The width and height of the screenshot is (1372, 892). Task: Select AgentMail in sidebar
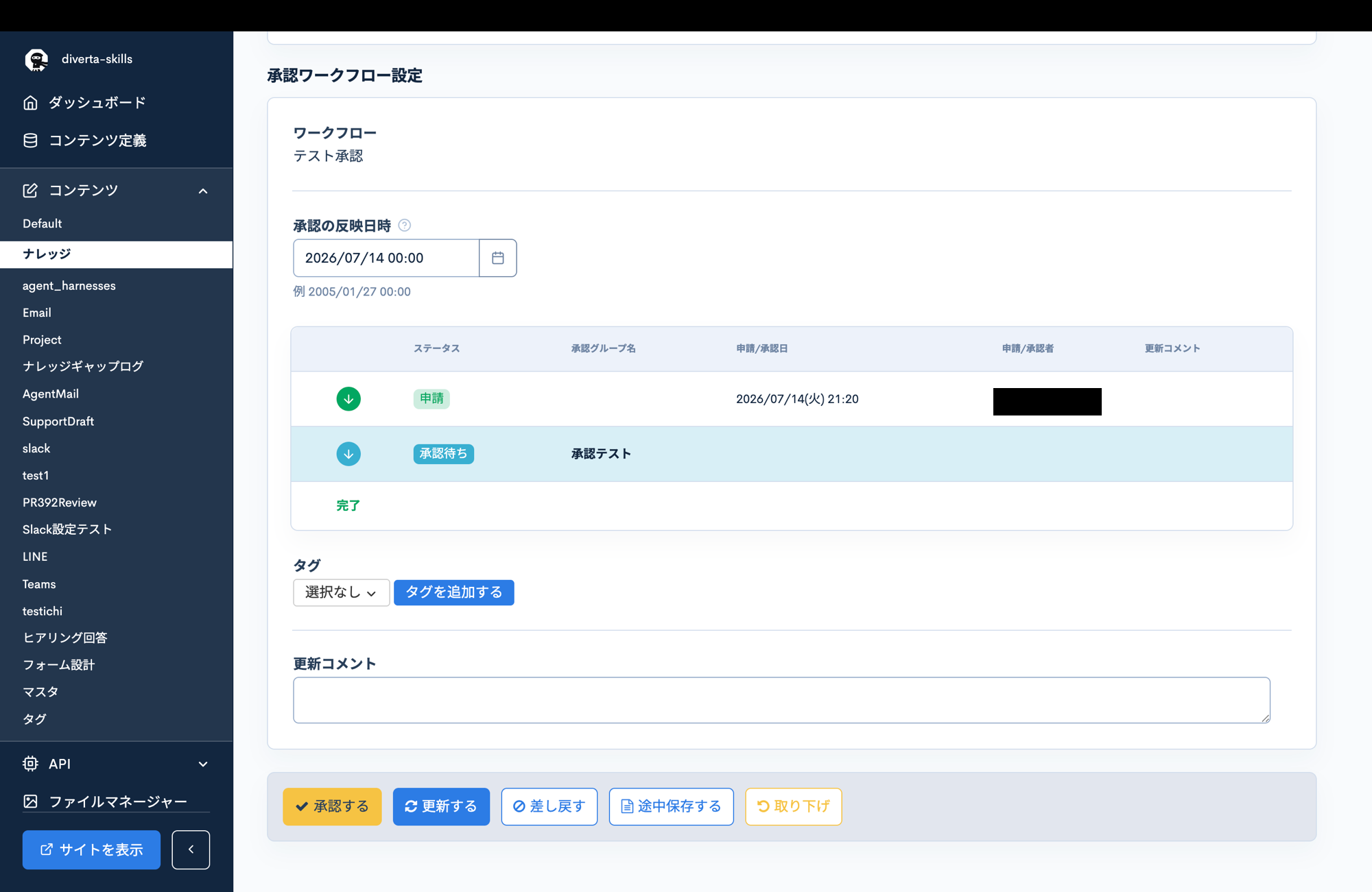tap(51, 394)
